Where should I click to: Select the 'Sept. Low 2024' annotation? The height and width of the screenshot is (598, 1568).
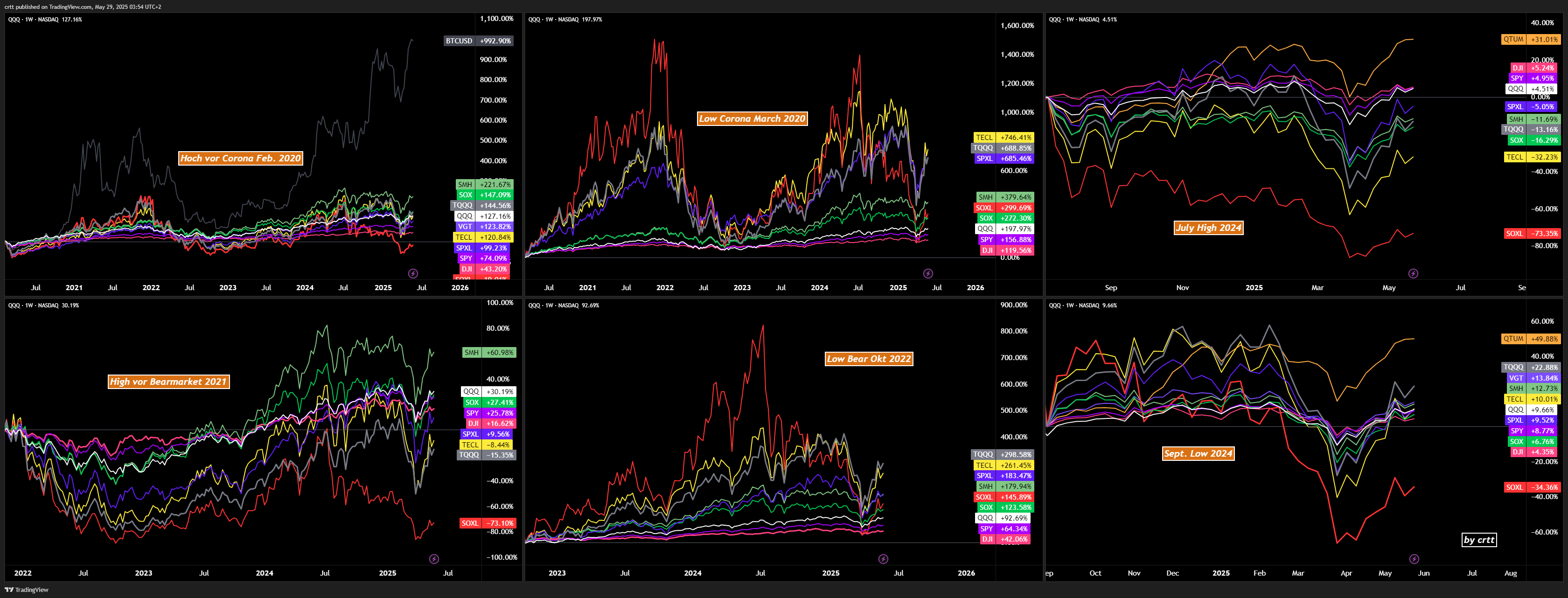pos(1198,453)
